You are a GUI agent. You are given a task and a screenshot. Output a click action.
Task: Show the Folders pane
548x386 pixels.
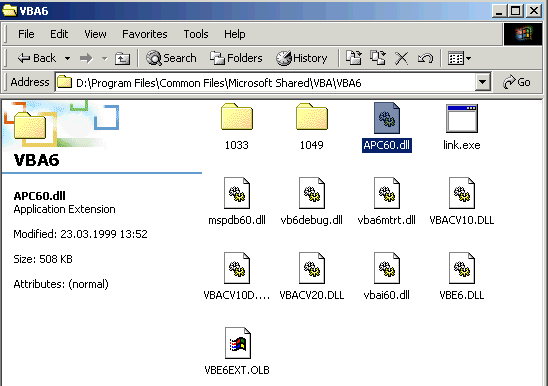236,58
